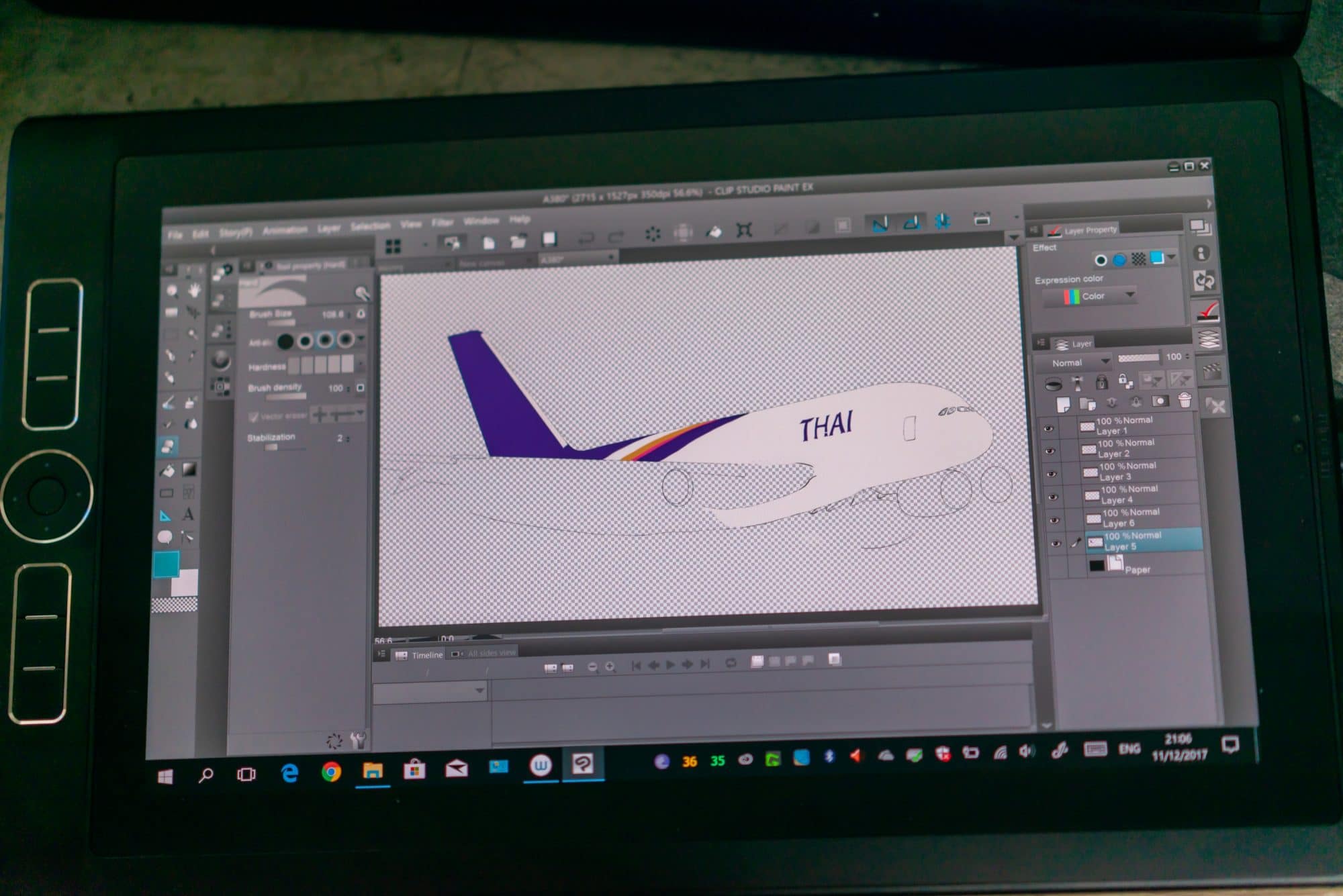1343x896 pixels.
Task: Select the Ruler triangle tool
Action: pyautogui.click(x=165, y=515)
